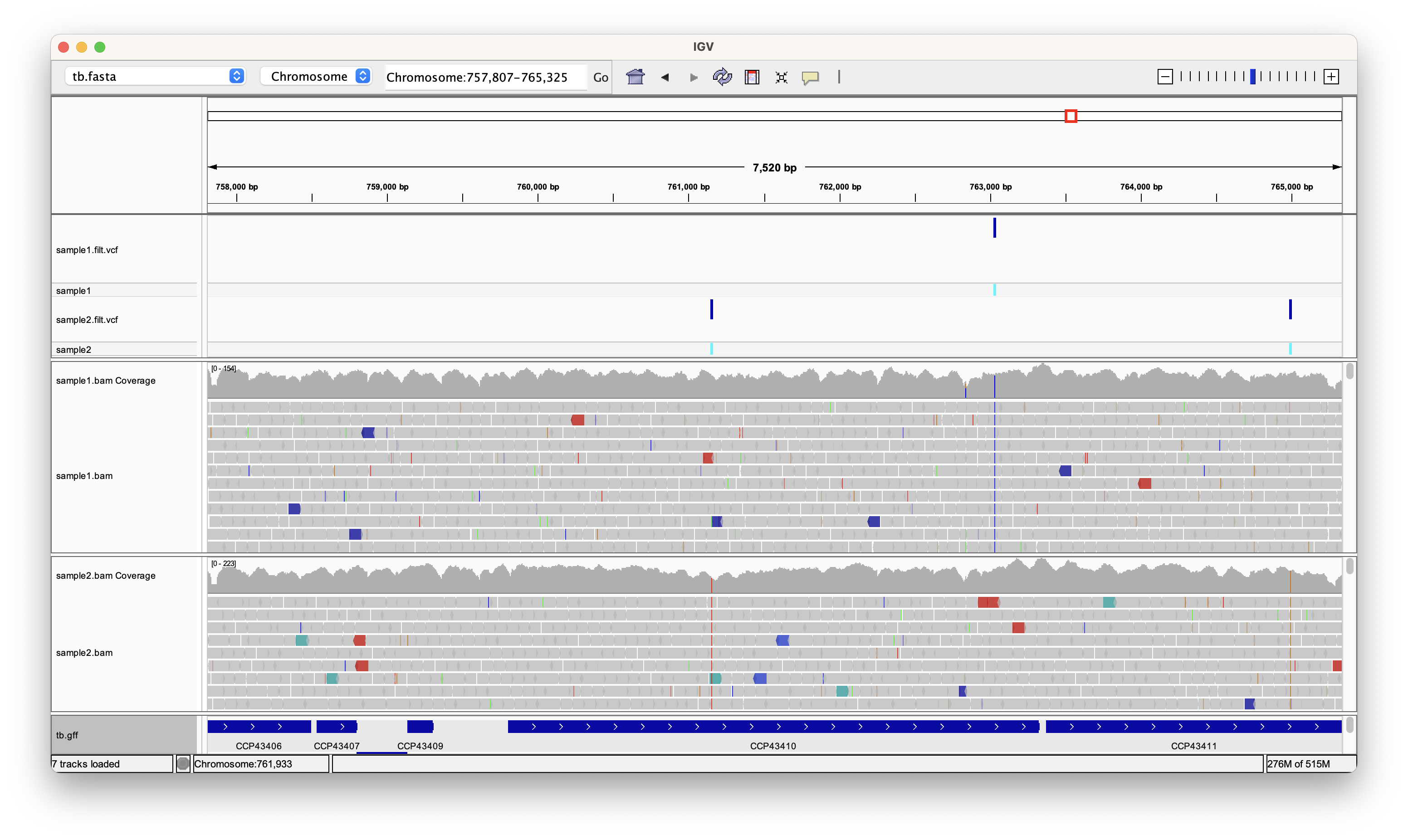This screenshot has height=840, width=1408.
Task: Open the Chromosome selector dropdown
Action: (316, 76)
